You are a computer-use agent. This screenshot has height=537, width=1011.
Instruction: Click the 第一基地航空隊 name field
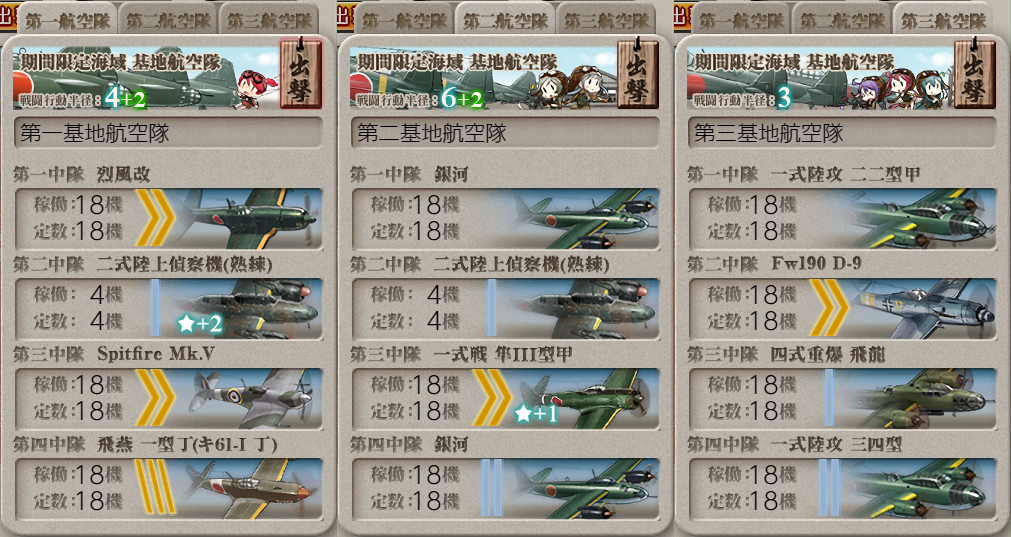pos(168,133)
